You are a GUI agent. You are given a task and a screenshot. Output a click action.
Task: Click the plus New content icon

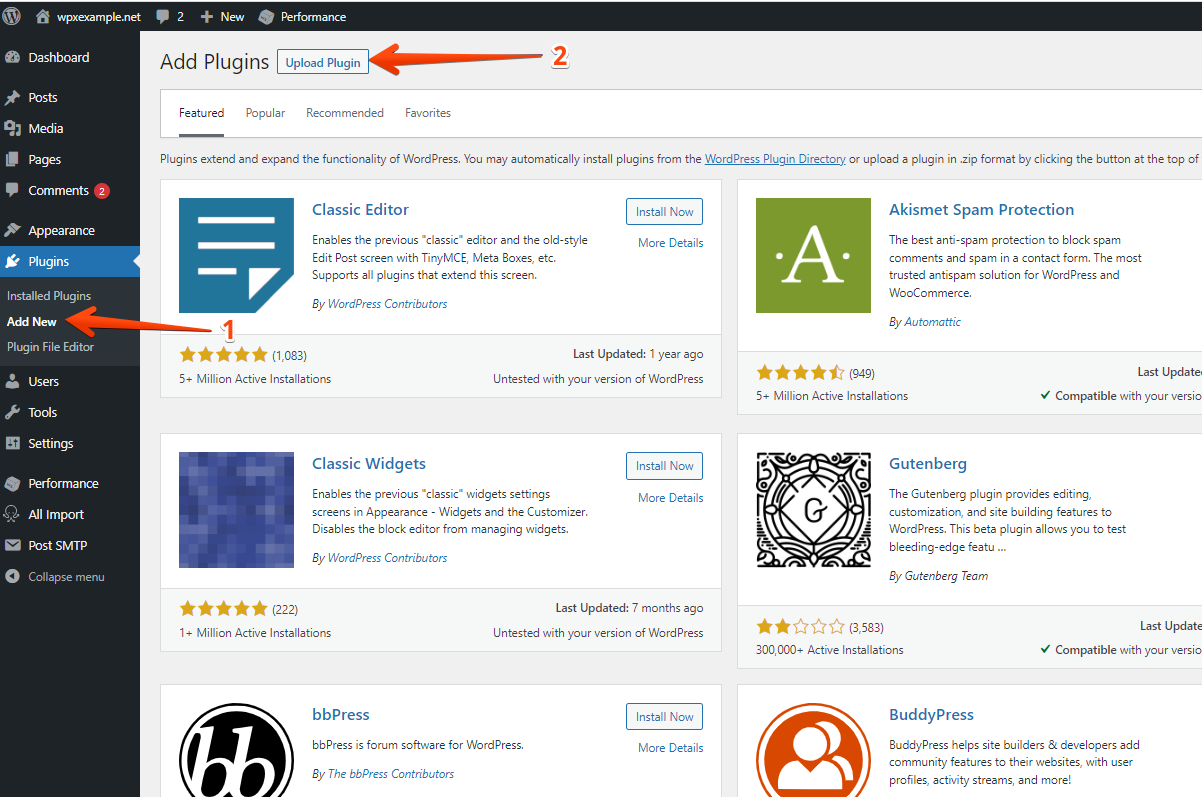(x=207, y=17)
